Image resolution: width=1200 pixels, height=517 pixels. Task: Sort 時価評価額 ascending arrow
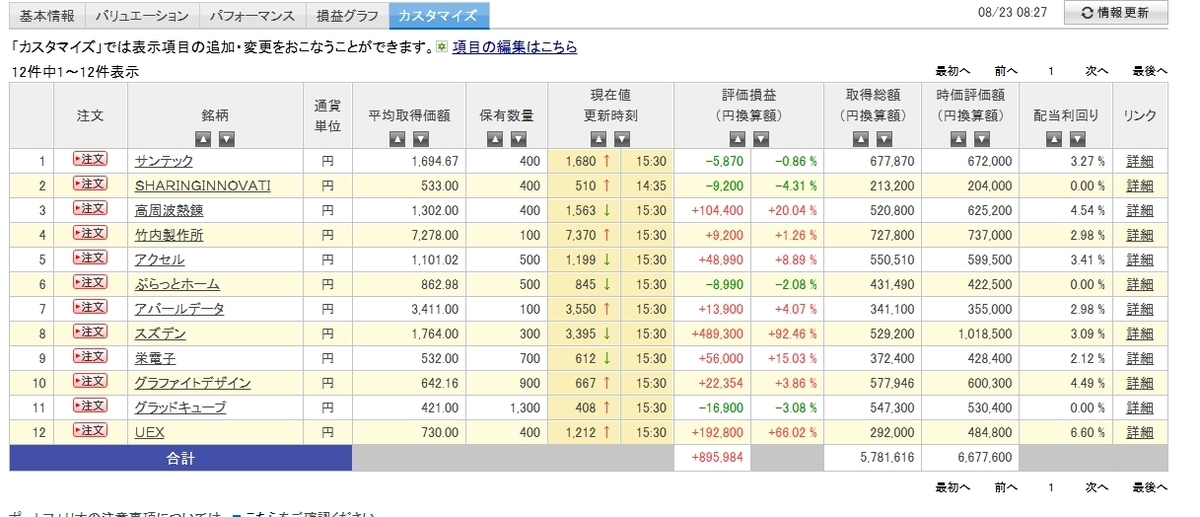tap(959, 139)
